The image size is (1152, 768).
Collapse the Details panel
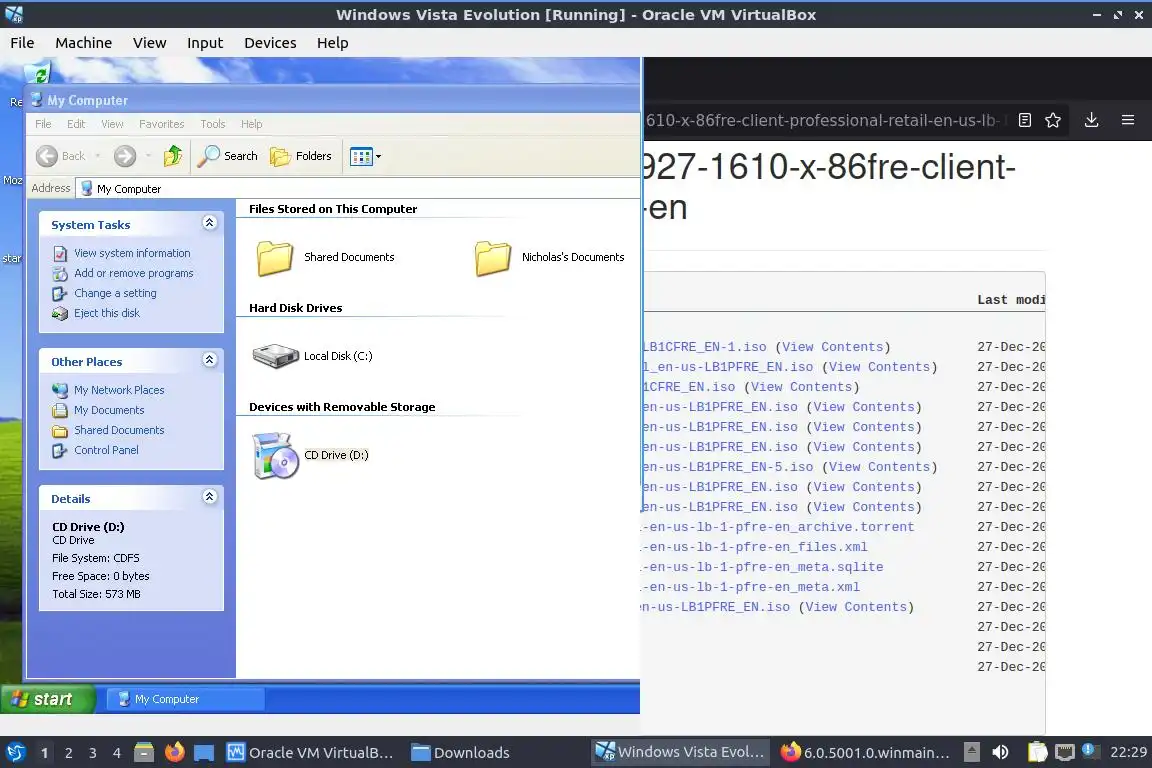209,497
